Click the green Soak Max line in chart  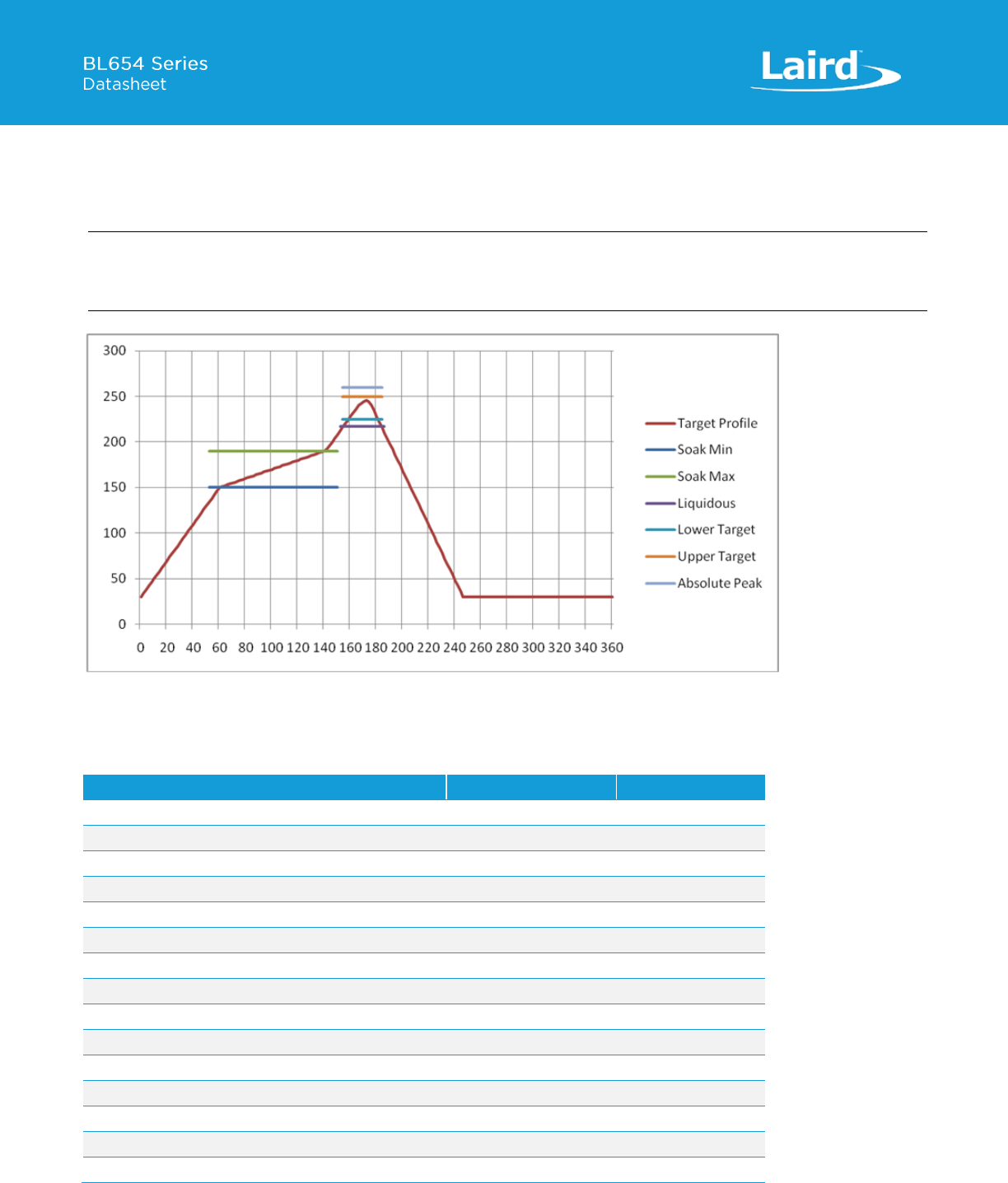click(273, 451)
